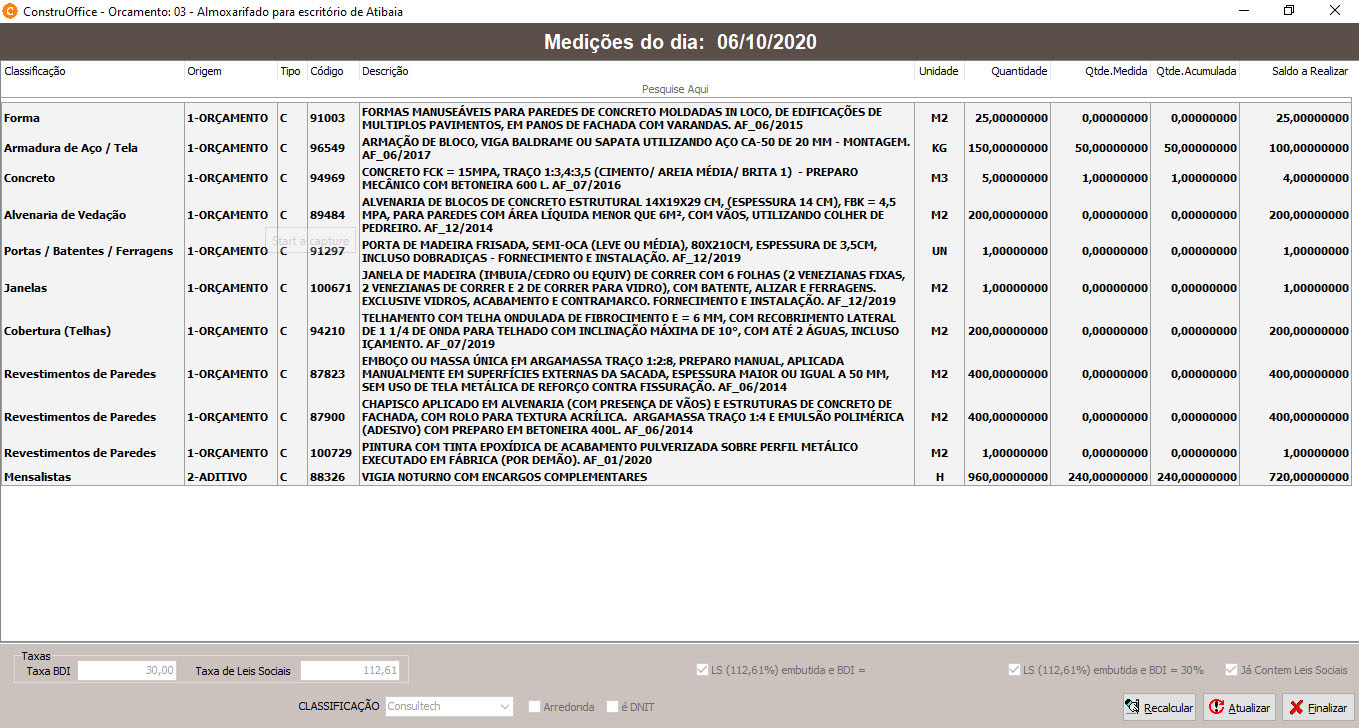Click the Pesquise Aqui search row
This screenshot has height=728, width=1359.
click(675, 89)
